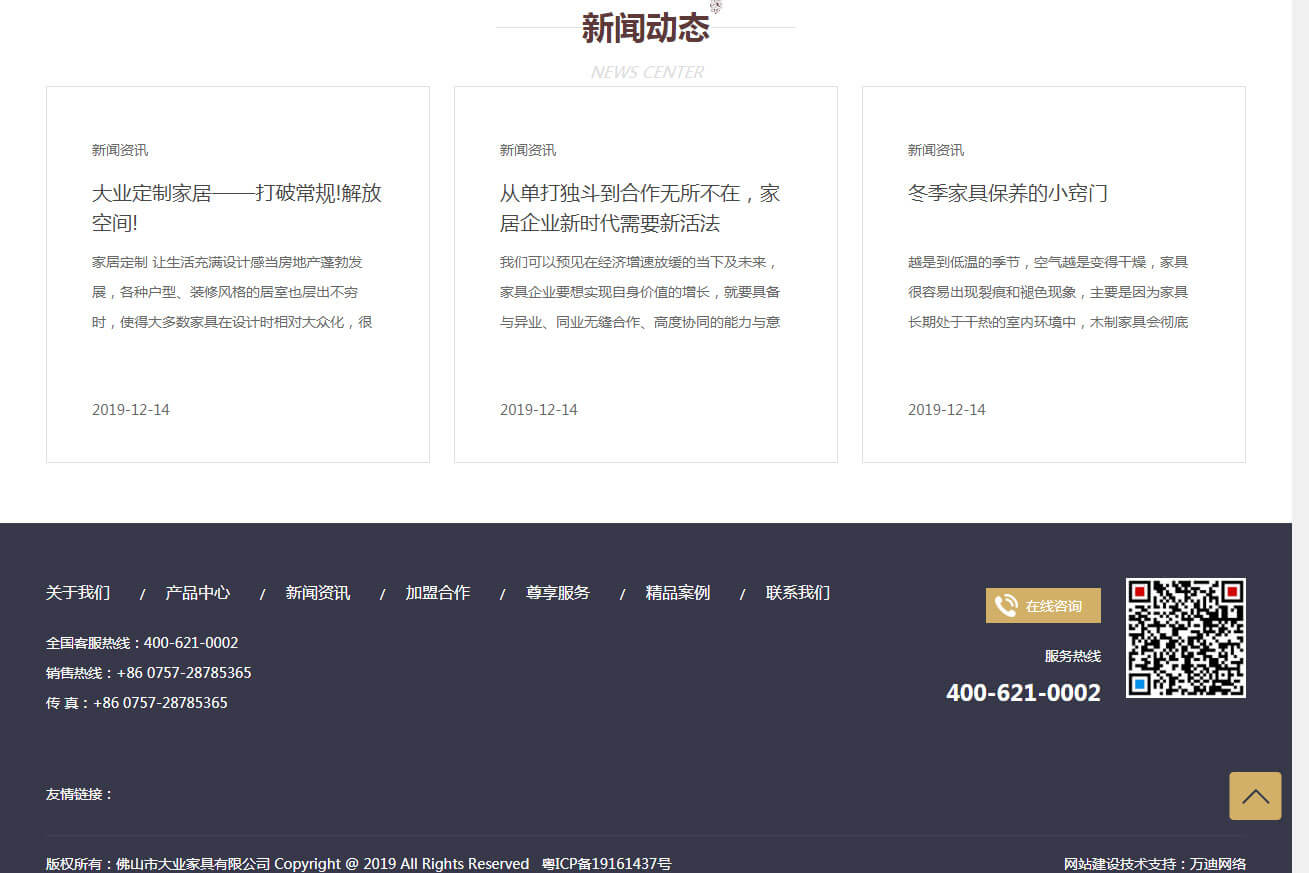Open 加盟合作 footer link
This screenshot has width=1309, height=873.
pos(438,593)
